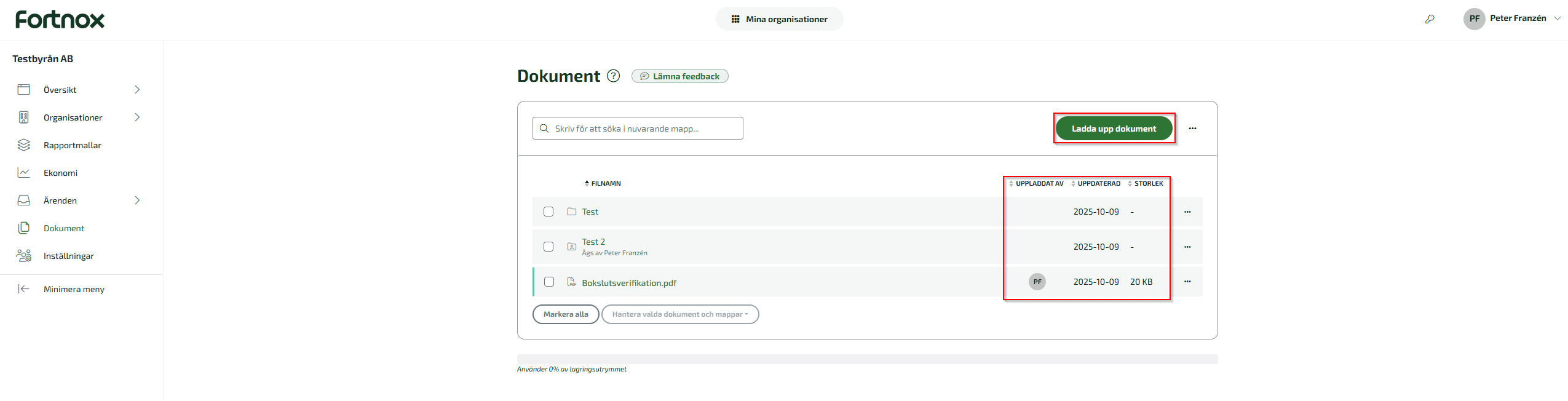Click the help question mark icon beside Dokument
The image size is (1568, 401).
click(x=613, y=76)
